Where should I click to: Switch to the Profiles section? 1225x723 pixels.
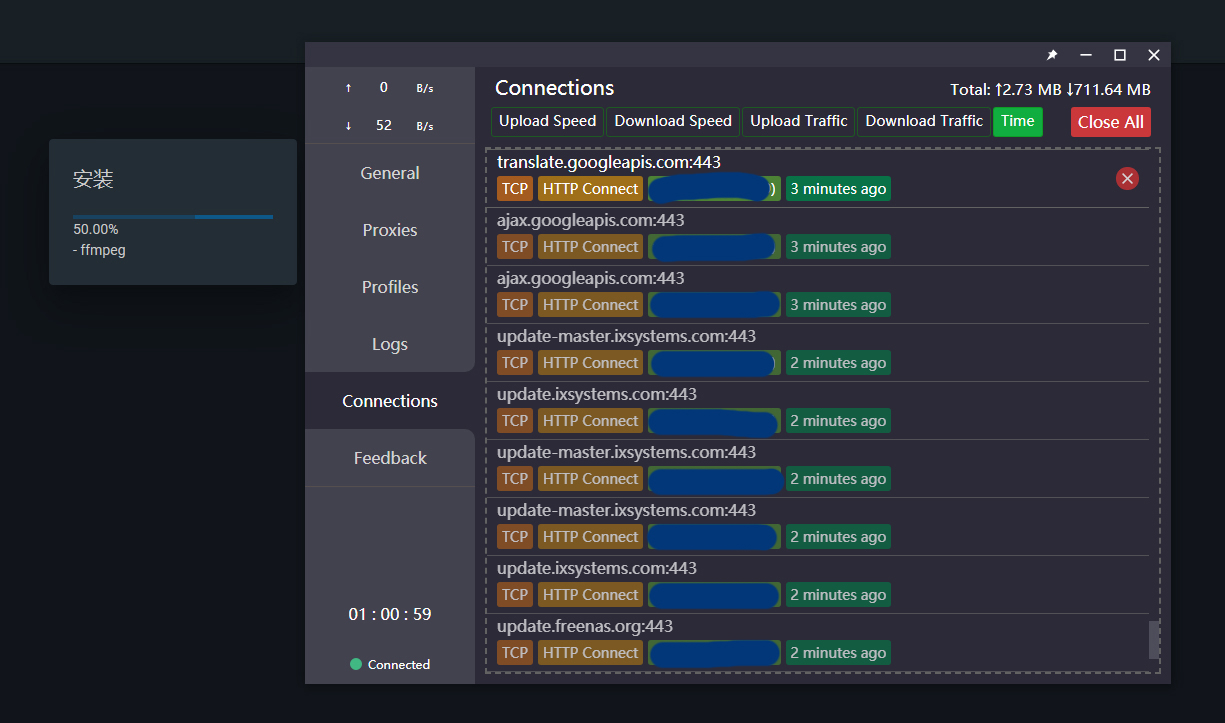click(390, 287)
